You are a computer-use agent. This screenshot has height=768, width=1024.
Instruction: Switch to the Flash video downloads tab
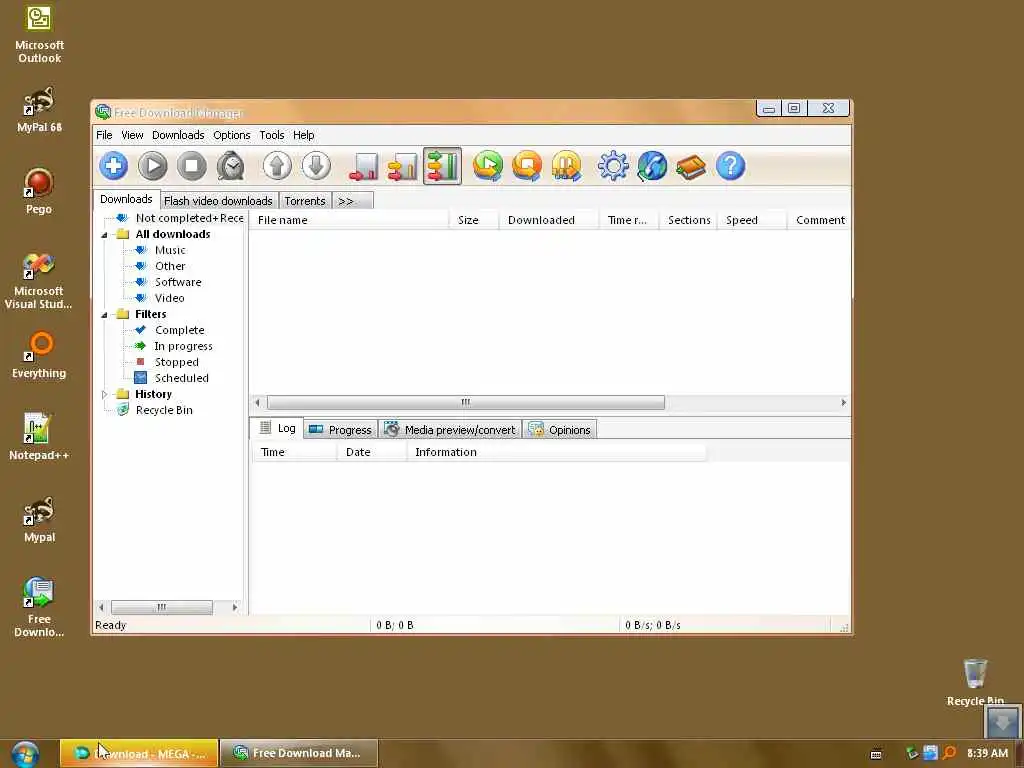218,201
